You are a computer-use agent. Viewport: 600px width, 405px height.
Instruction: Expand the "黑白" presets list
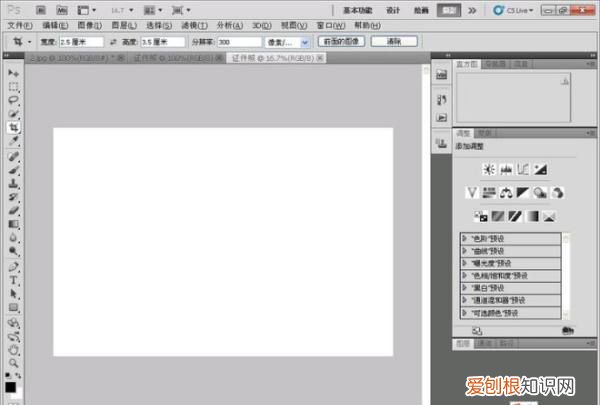[465, 288]
